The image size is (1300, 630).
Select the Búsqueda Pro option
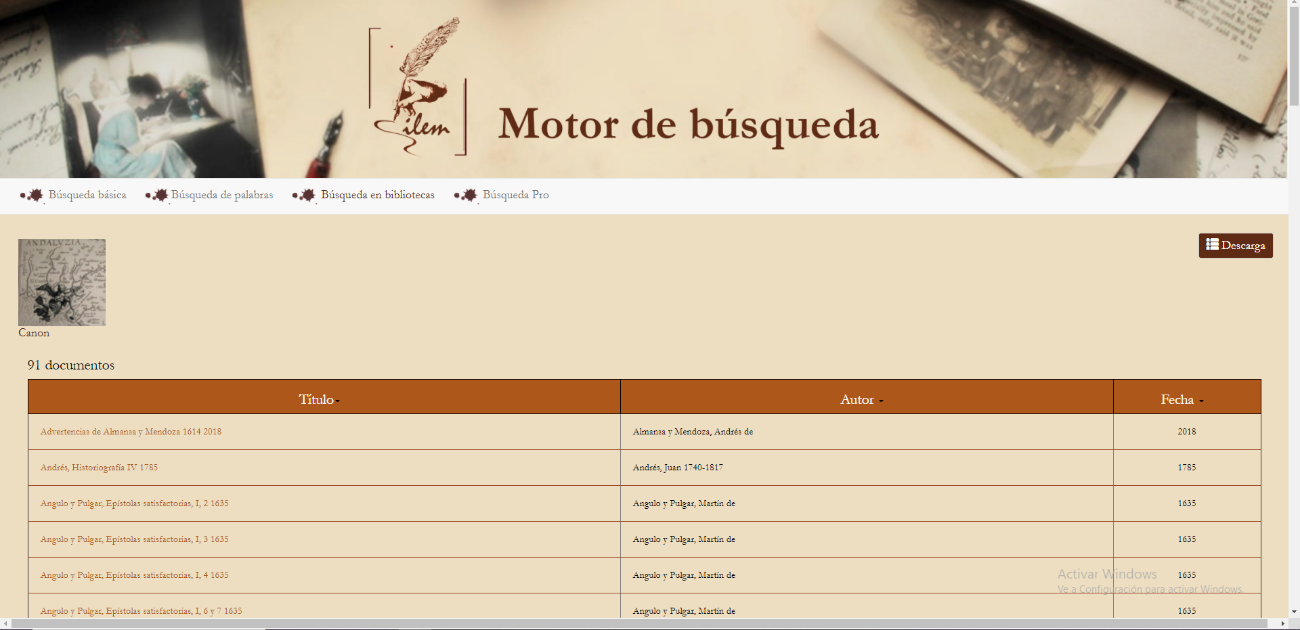pyautogui.click(x=515, y=195)
